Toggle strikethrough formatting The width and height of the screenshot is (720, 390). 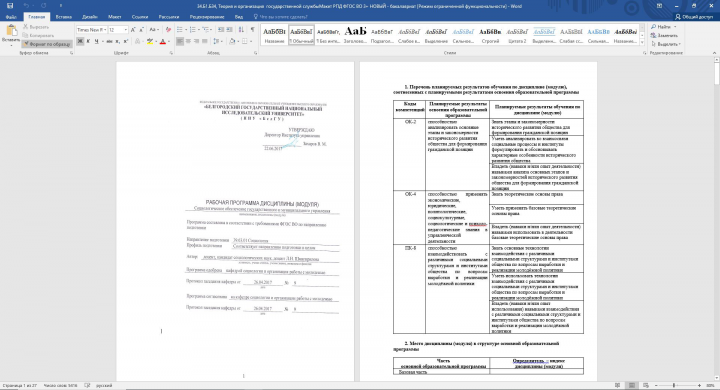[x=109, y=41]
